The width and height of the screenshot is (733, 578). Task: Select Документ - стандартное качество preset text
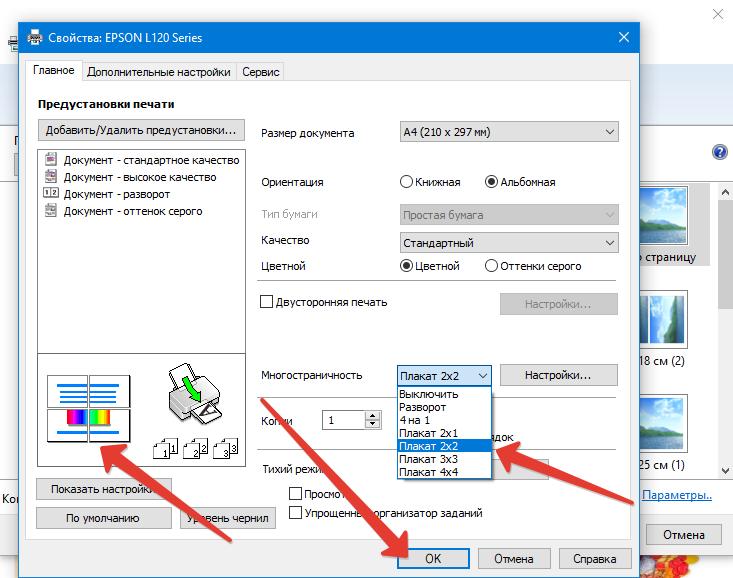[151, 160]
